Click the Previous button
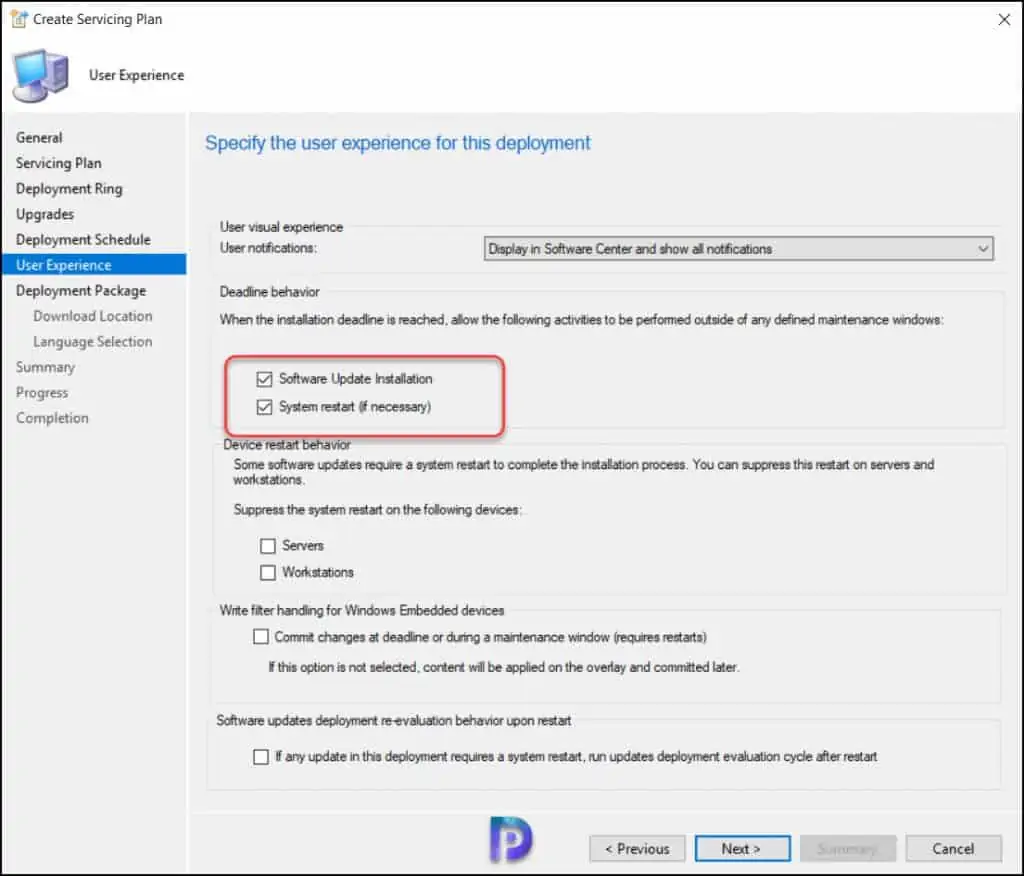Viewport: 1024px width, 876px height. click(637, 849)
